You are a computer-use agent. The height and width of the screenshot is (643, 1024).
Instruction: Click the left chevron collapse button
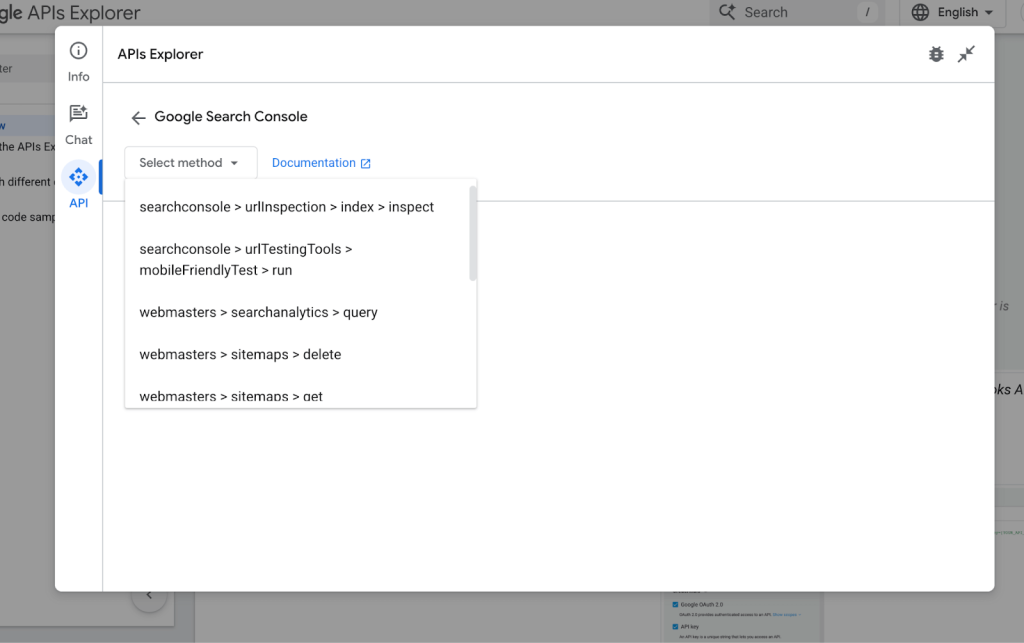[149, 595]
